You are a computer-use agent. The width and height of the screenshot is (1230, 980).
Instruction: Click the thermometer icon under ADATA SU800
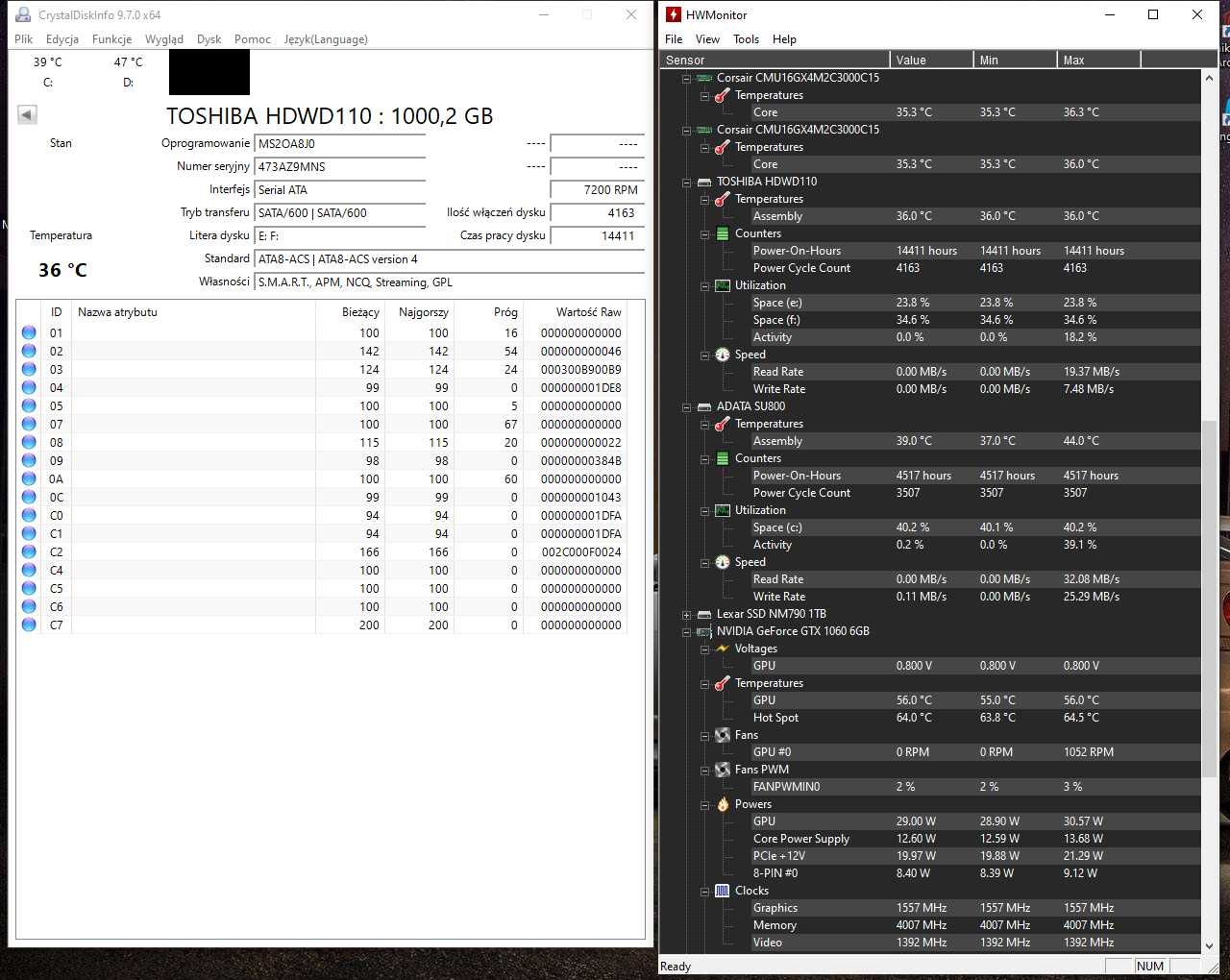[x=722, y=424]
